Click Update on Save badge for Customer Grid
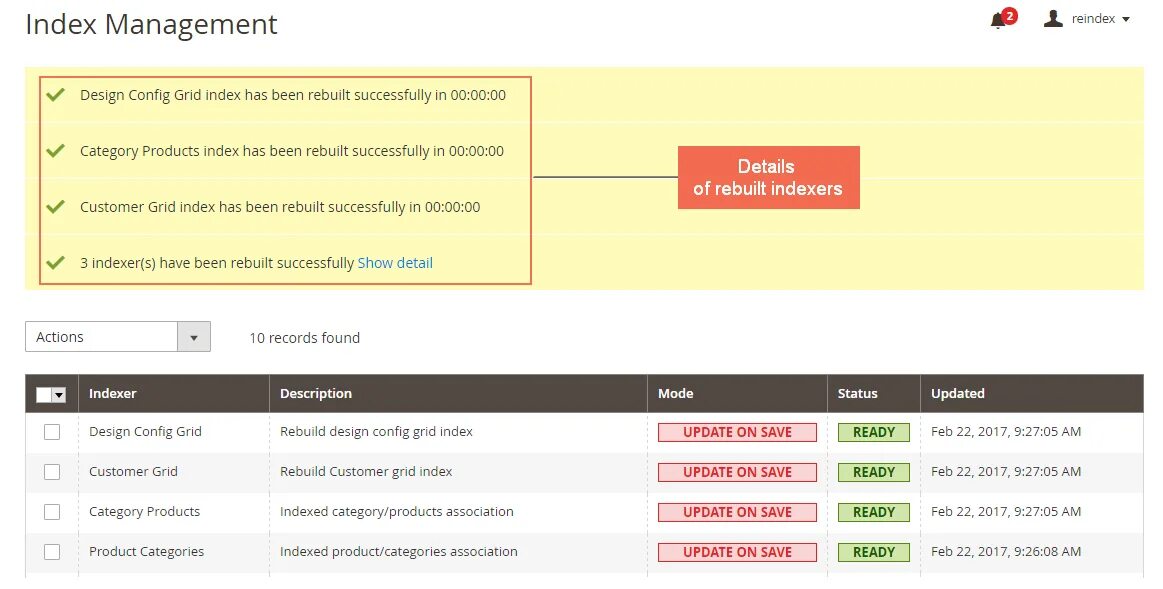The width and height of the screenshot is (1163, 589). coord(737,472)
